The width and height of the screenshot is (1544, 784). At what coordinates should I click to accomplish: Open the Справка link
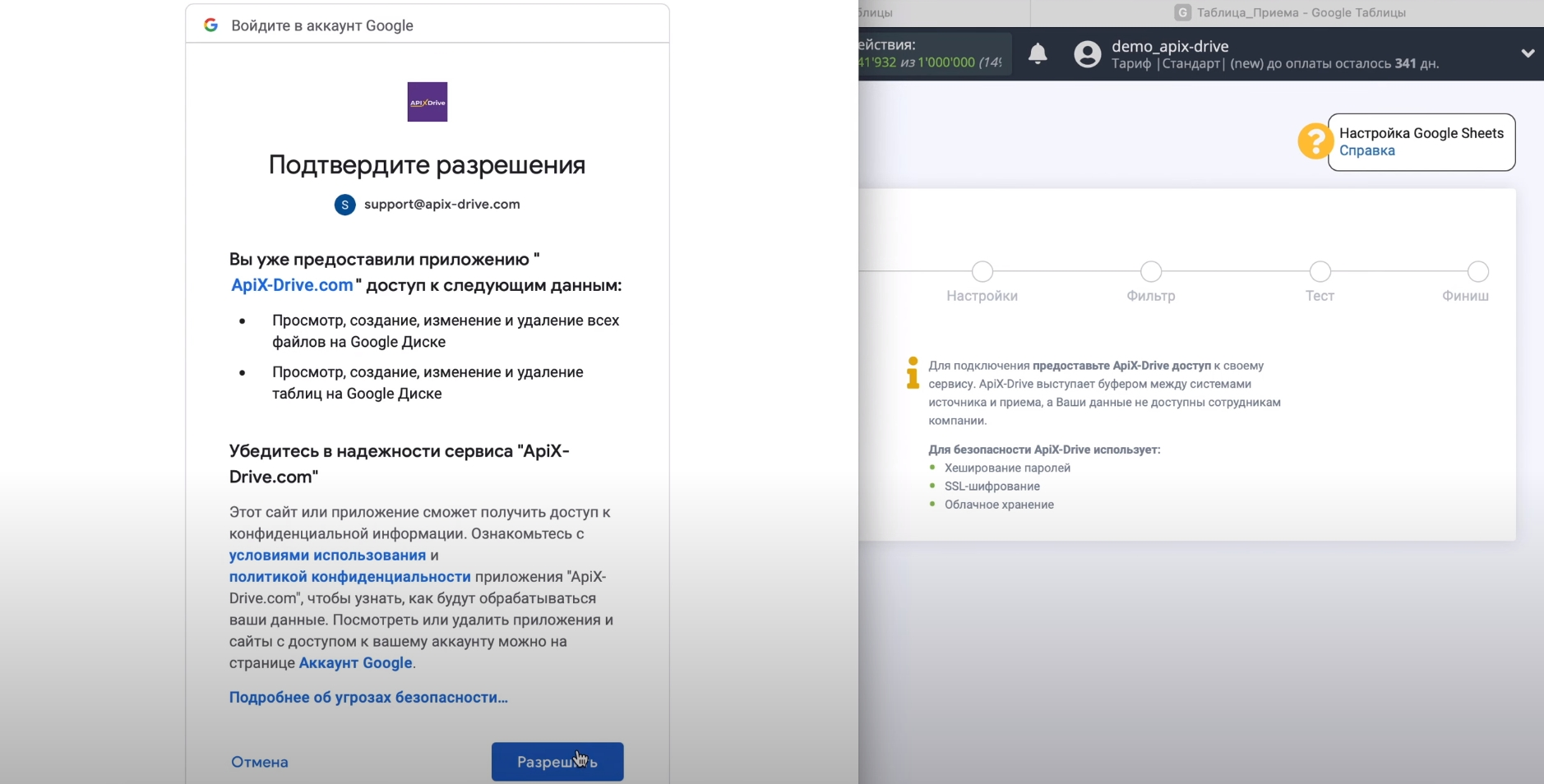click(1366, 150)
